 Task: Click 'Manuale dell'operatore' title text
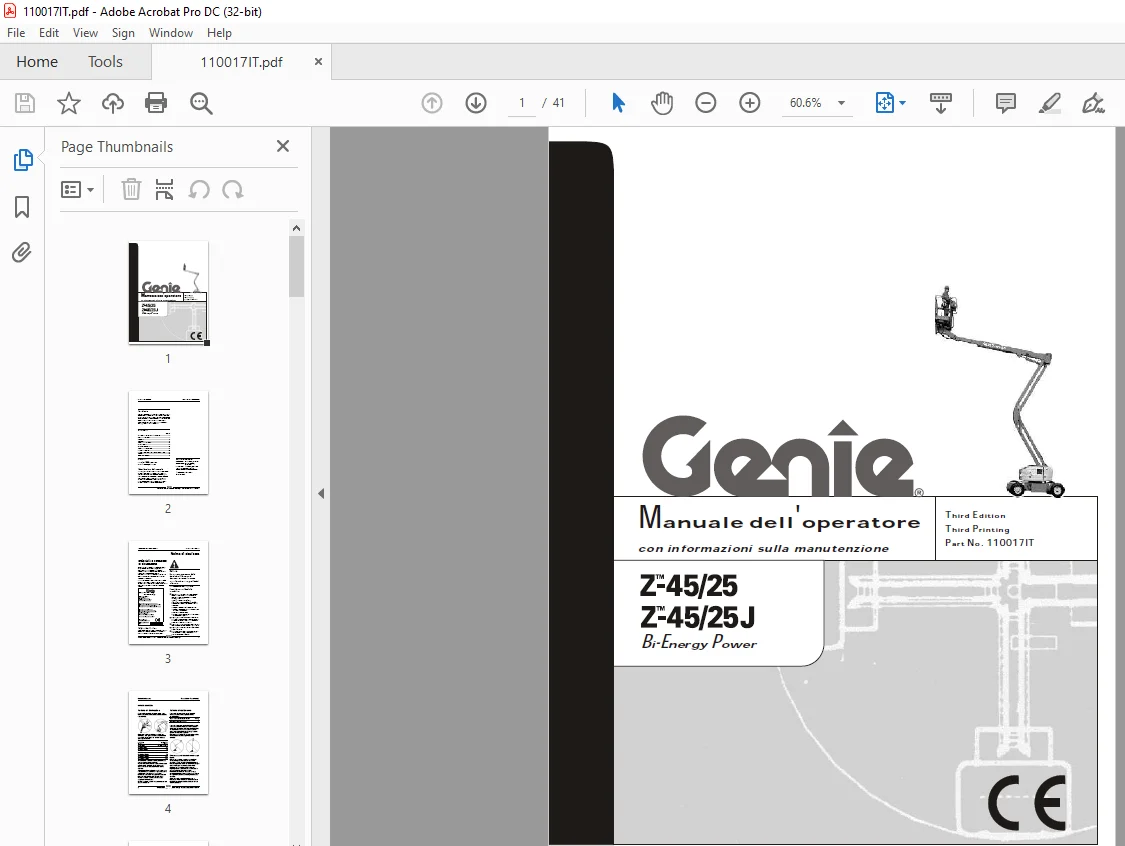(779, 518)
